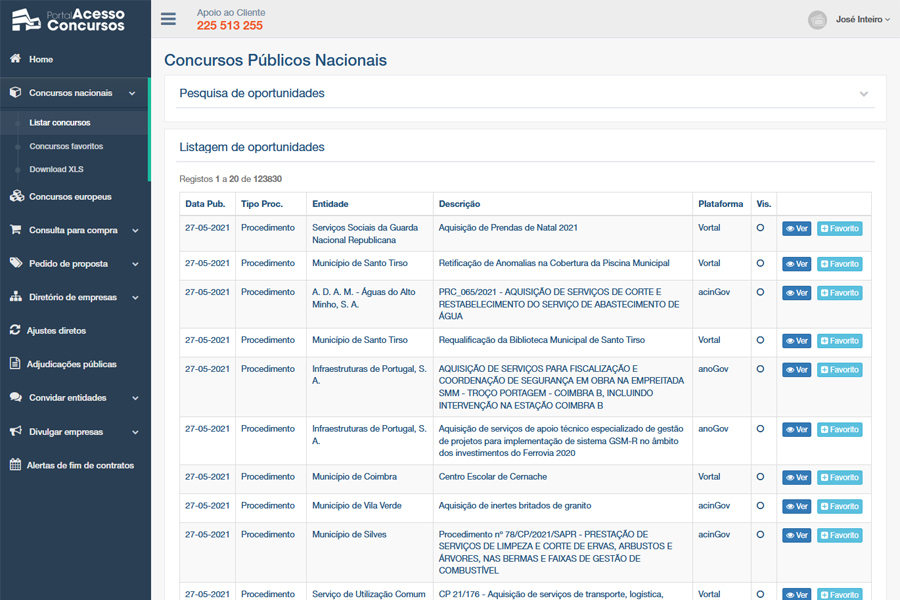Image resolution: width=900 pixels, height=600 pixels.
Task: Click the Concursos nacionais cube icon
Action: pyautogui.click(x=15, y=92)
